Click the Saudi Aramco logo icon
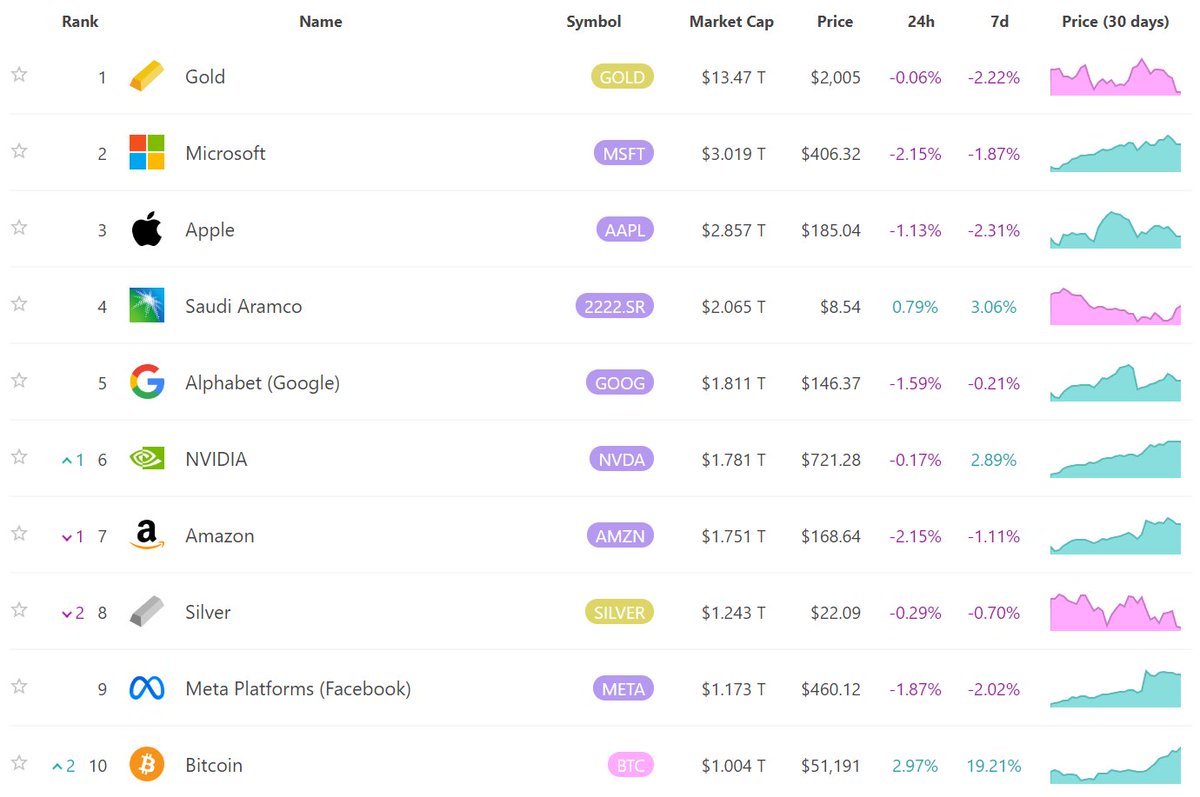 tap(147, 306)
